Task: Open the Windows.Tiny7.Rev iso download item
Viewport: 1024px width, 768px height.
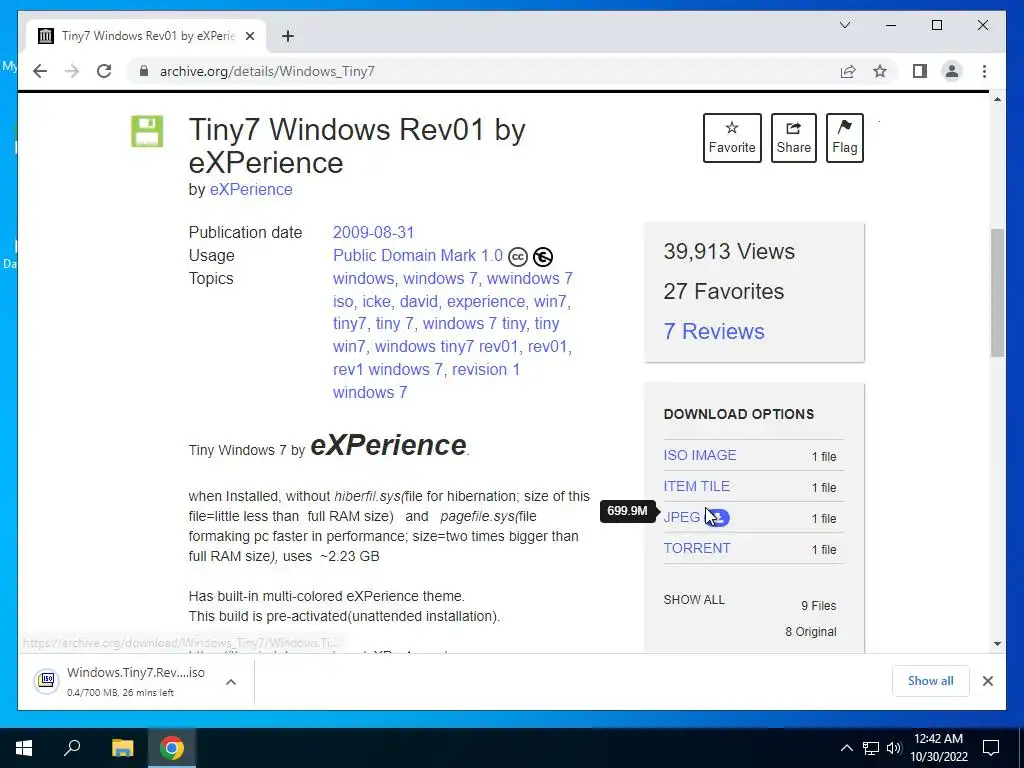Action: pos(136,681)
